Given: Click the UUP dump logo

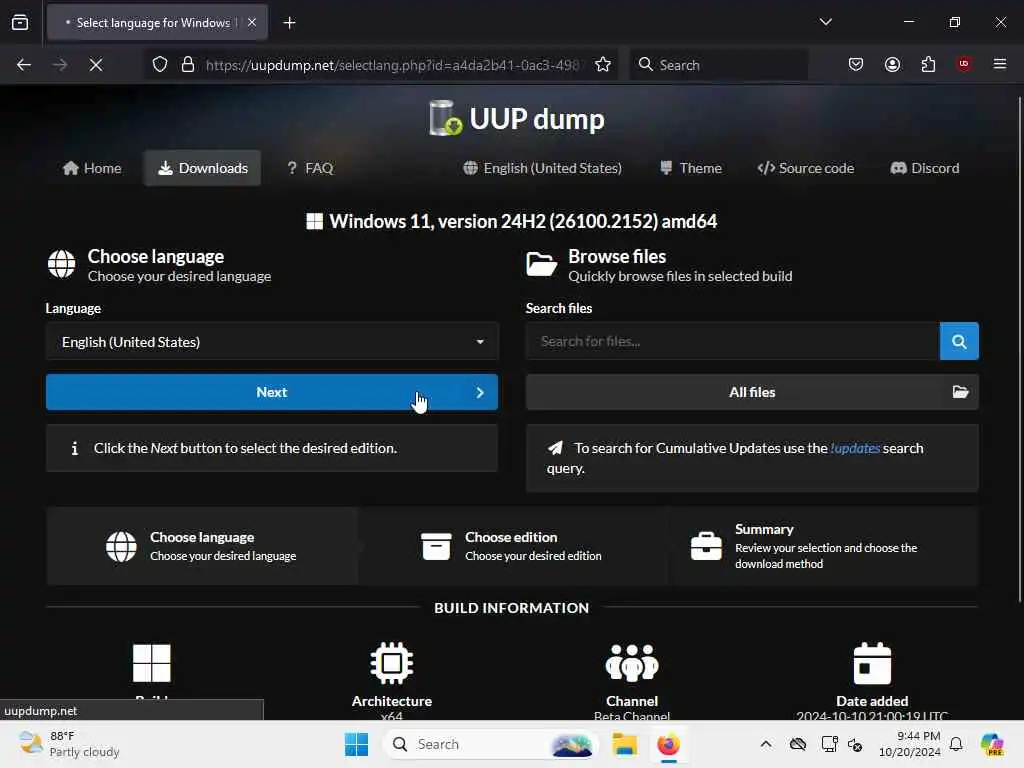Looking at the screenshot, I should point(517,118).
